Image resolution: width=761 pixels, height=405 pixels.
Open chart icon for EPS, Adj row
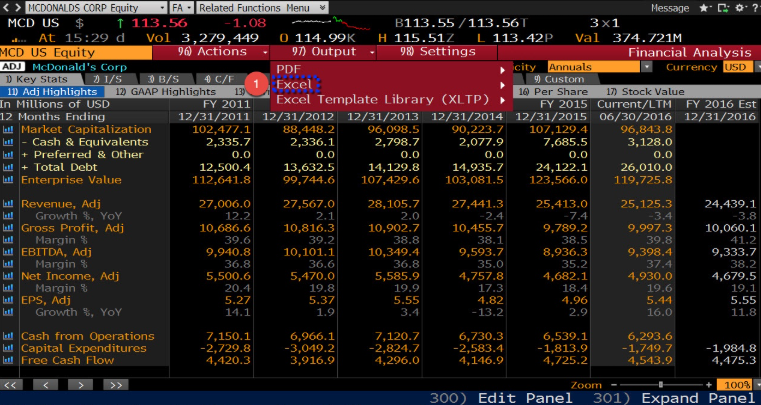[x=8, y=300]
